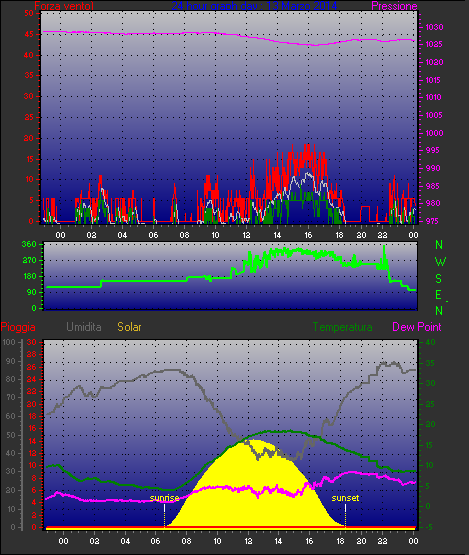
Task: Click the Dew Point legend label
Action: (x=417, y=327)
